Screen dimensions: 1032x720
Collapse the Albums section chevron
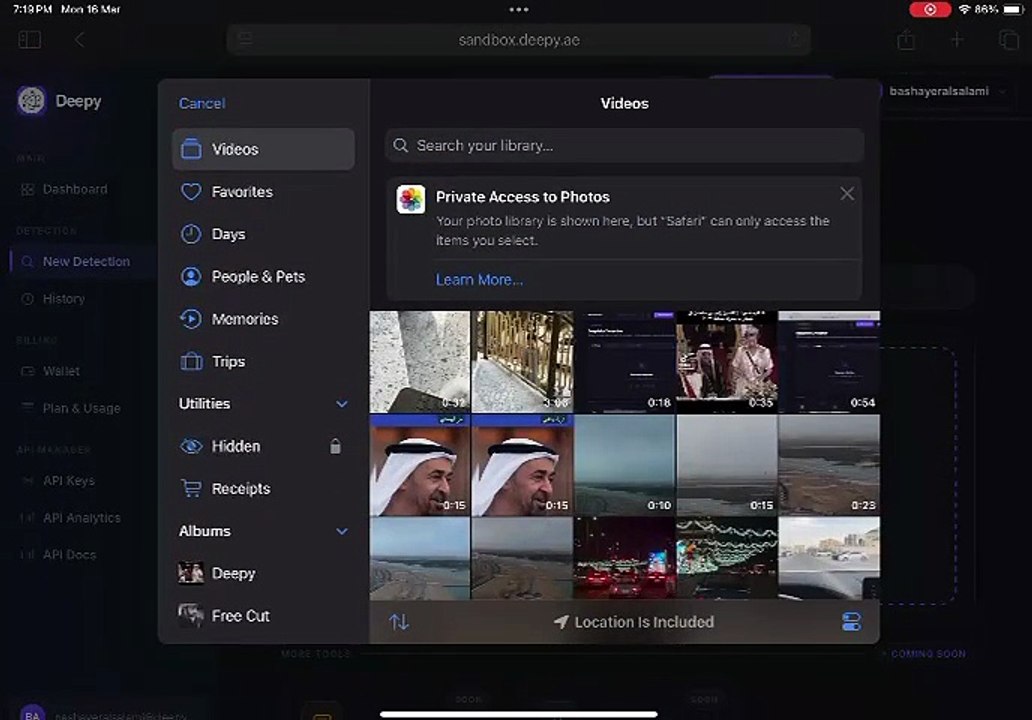[x=342, y=531]
